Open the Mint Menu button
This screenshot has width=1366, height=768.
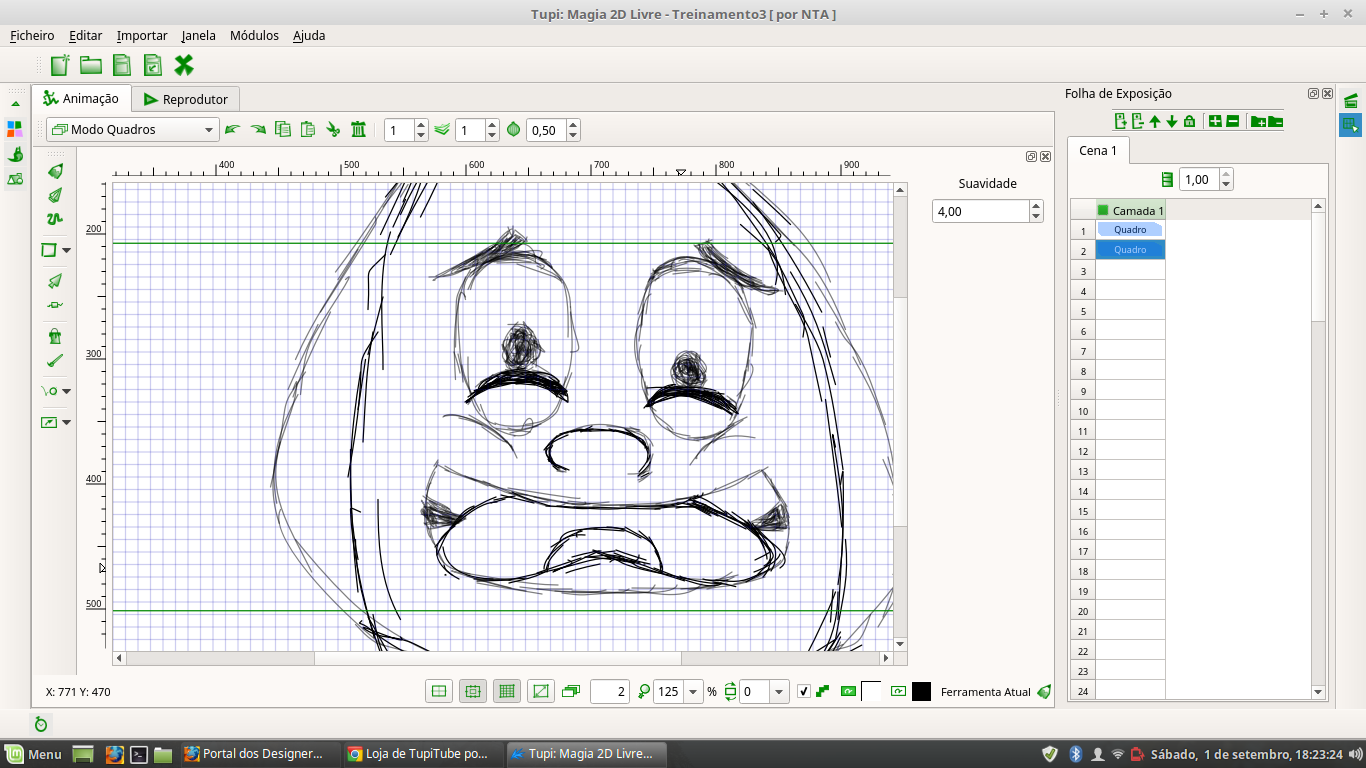click(x=32, y=754)
